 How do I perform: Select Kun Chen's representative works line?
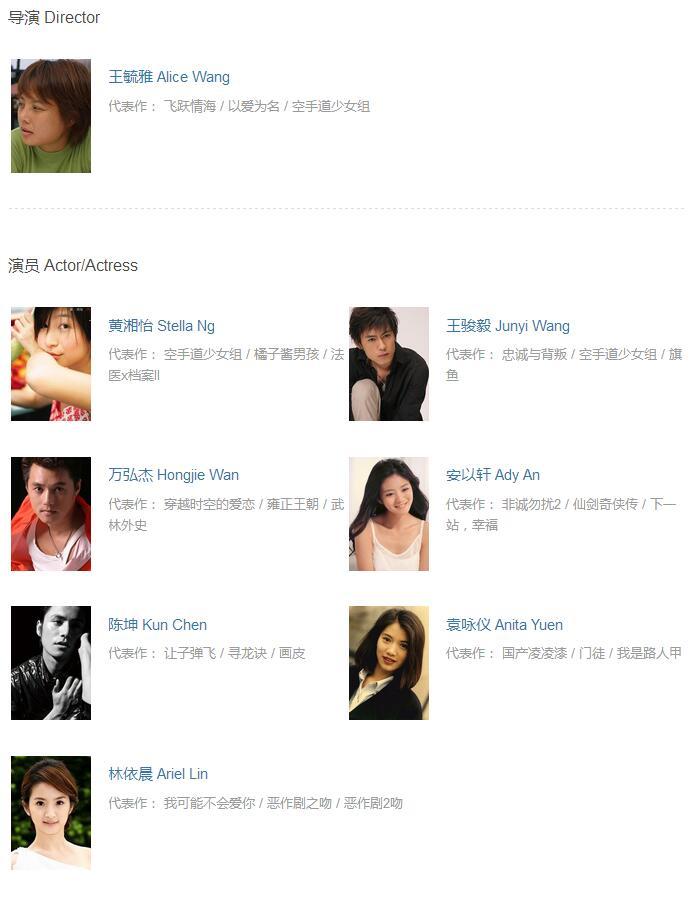[207, 653]
